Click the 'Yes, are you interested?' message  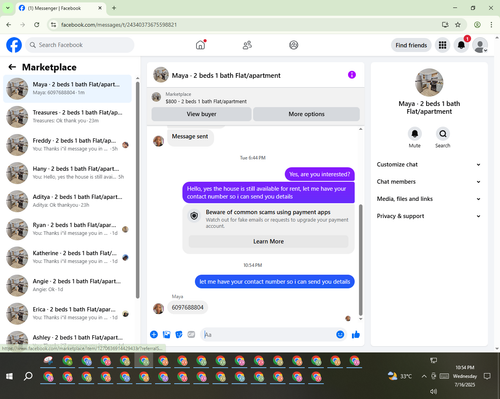(x=320, y=174)
